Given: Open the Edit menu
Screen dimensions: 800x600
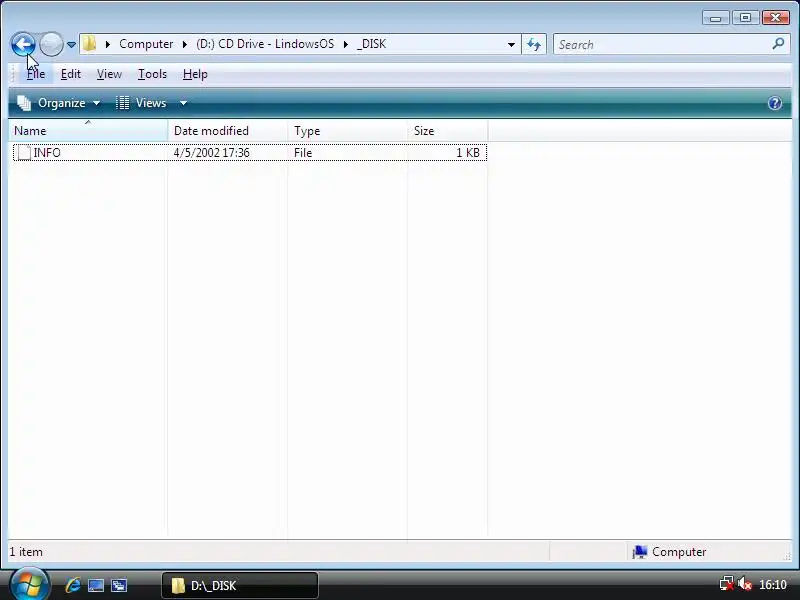Looking at the screenshot, I should coord(70,74).
